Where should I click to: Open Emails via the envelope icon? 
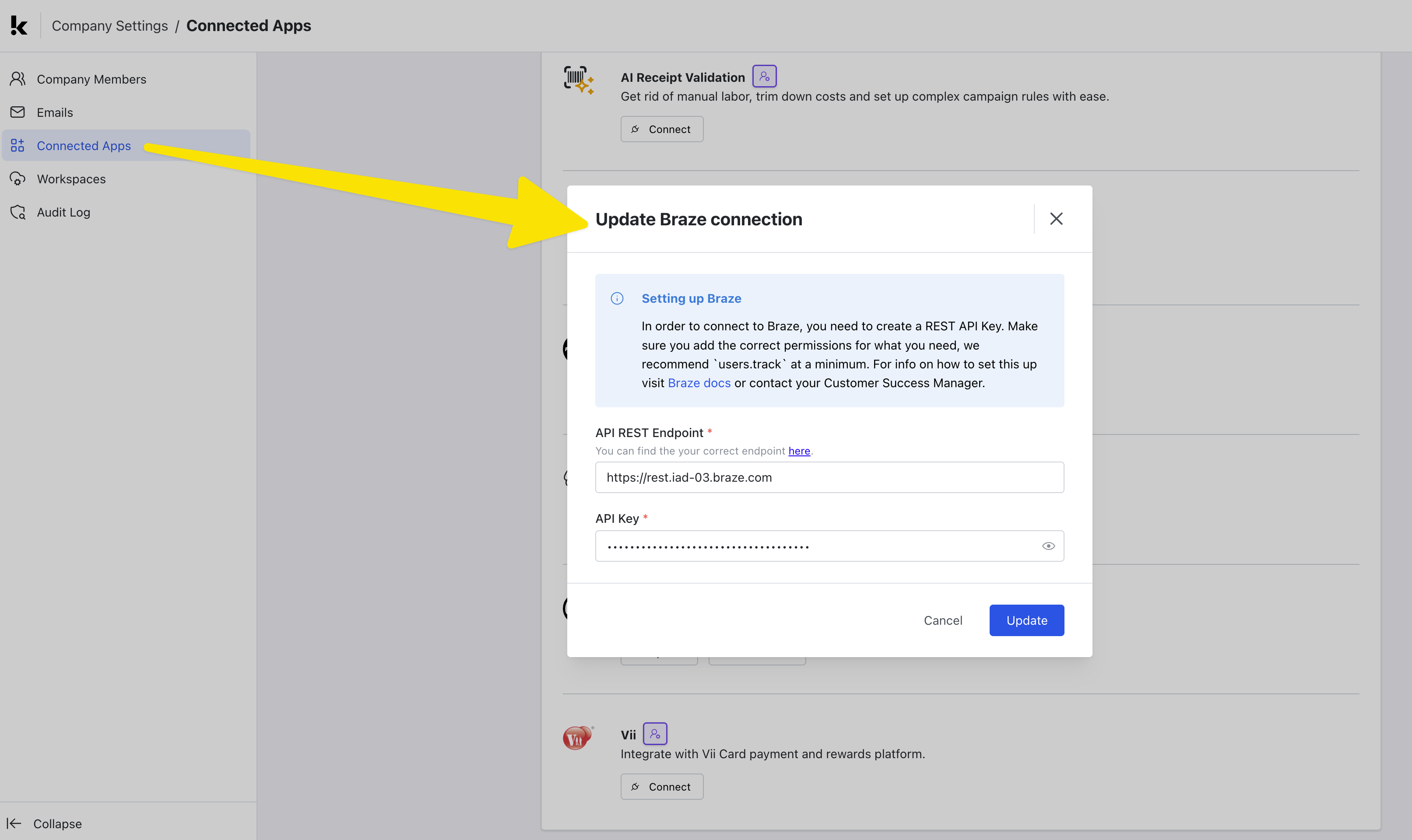tap(18, 112)
